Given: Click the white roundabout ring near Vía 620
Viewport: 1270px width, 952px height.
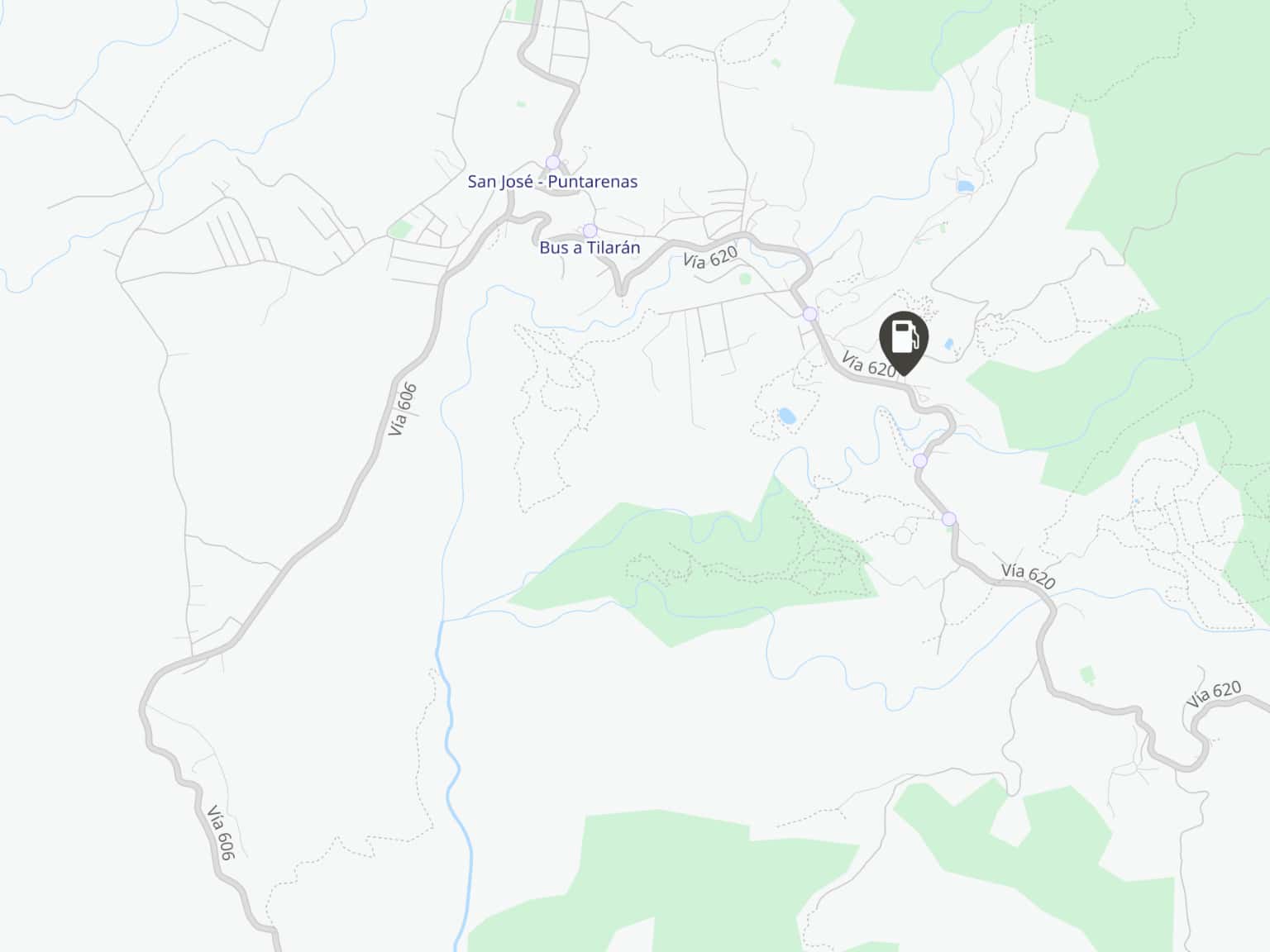Looking at the screenshot, I should pyautogui.click(x=903, y=536).
